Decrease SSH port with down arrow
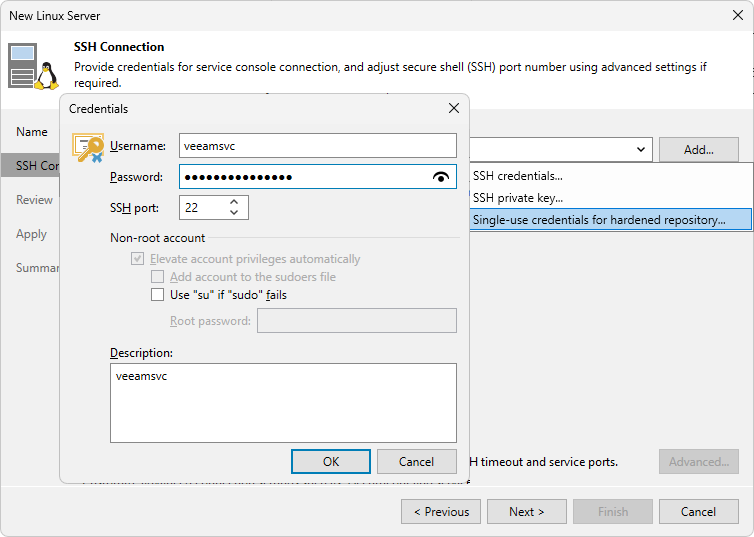This screenshot has height=537, width=754. 234,212
